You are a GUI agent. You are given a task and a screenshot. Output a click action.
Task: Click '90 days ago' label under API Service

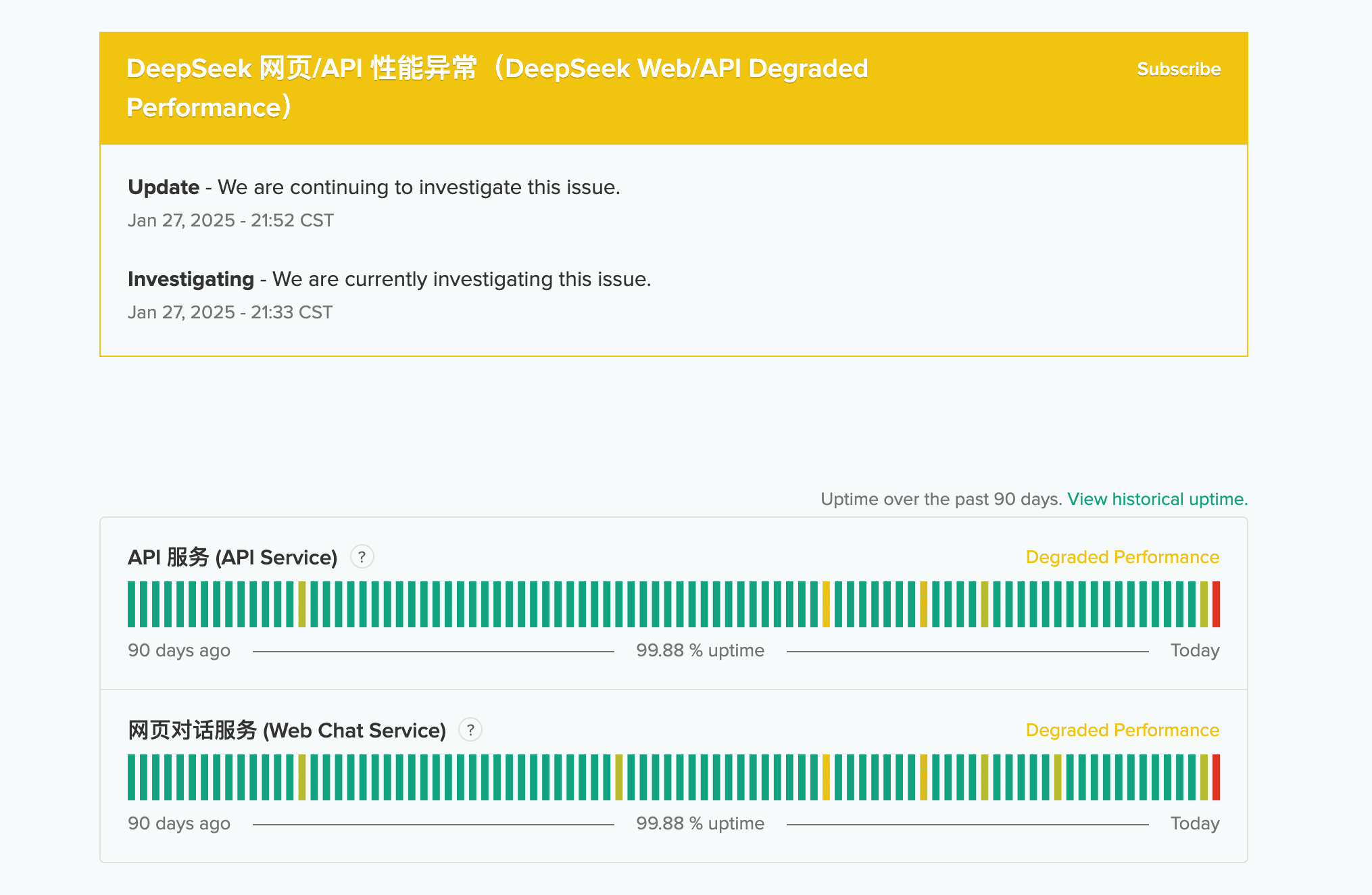click(179, 650)
